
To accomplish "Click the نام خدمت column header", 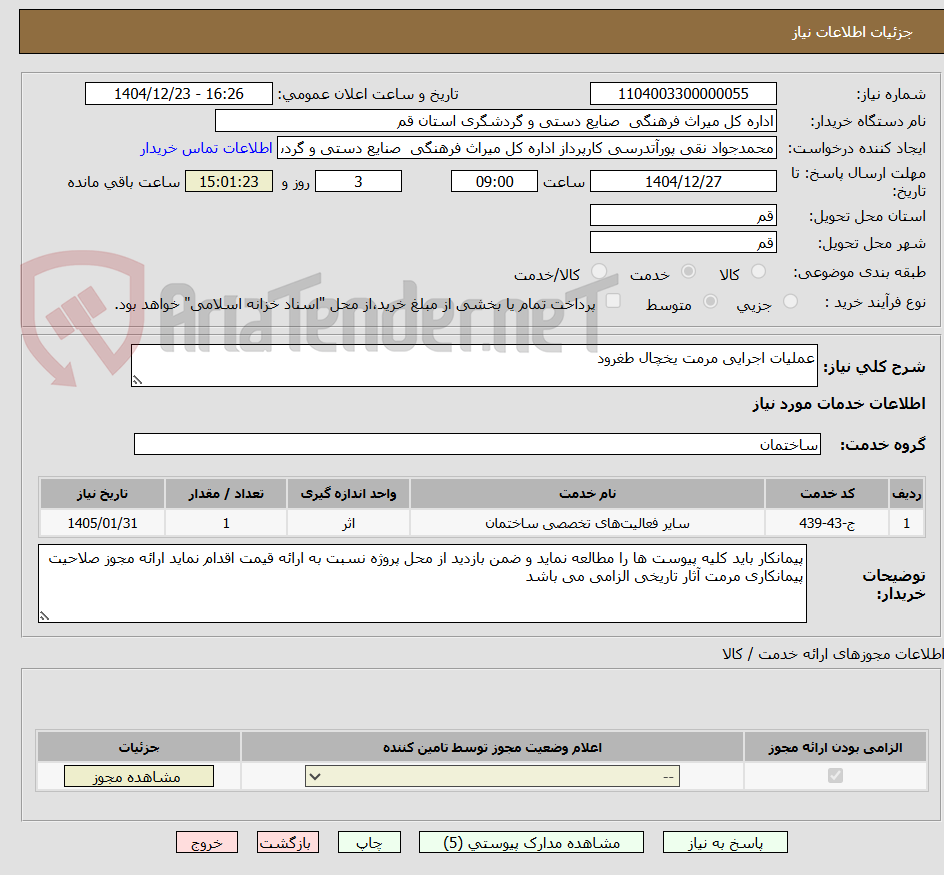I will coord(587,494).
